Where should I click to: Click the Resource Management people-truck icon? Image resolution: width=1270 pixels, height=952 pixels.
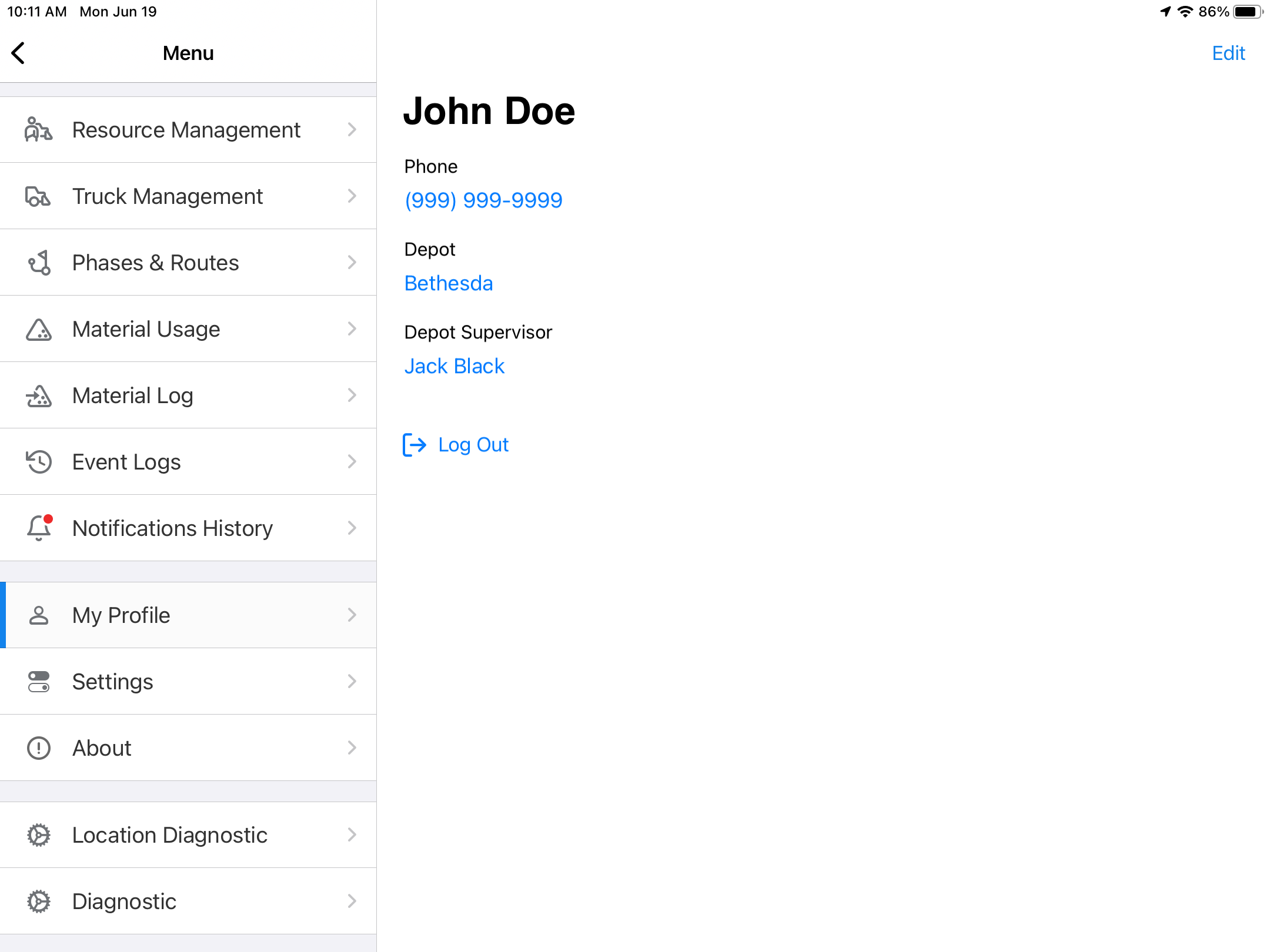pyautogui.click(x=39, y=130)
